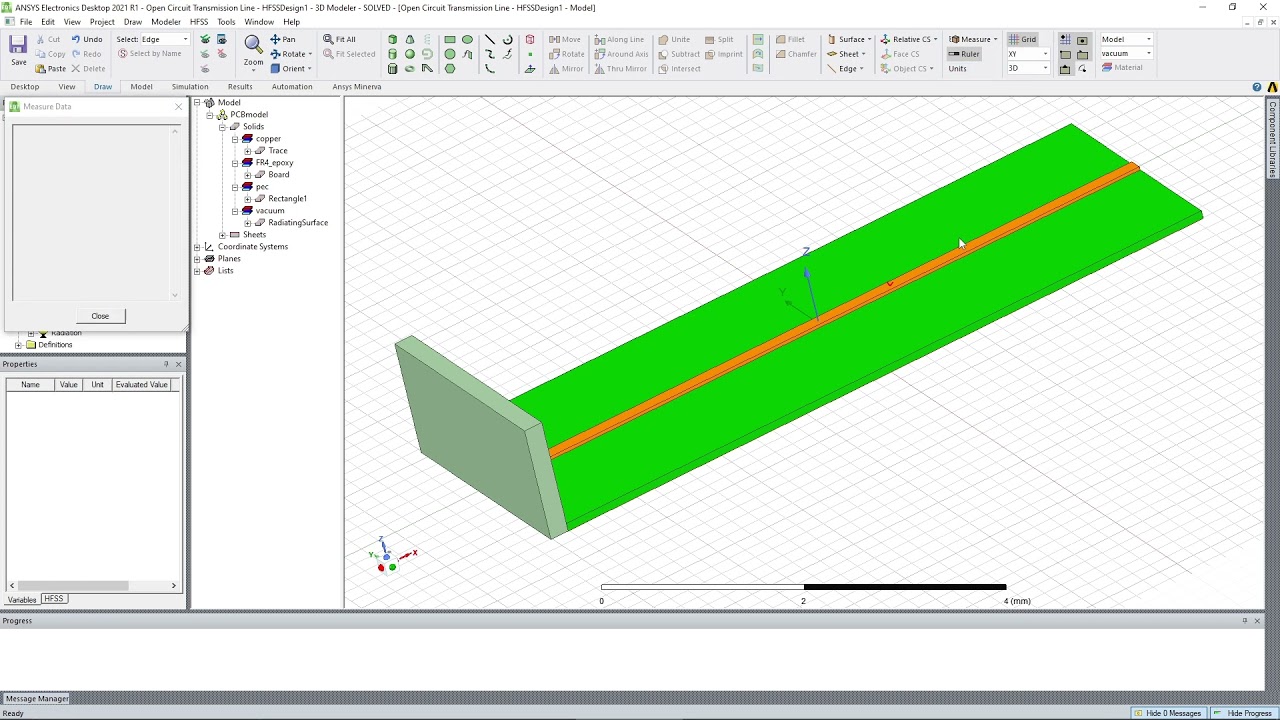Image resolution: width=1280 pixels, height=720 pixels.
Task: Click Close in Measure Data panel
Action: (100, 316)
